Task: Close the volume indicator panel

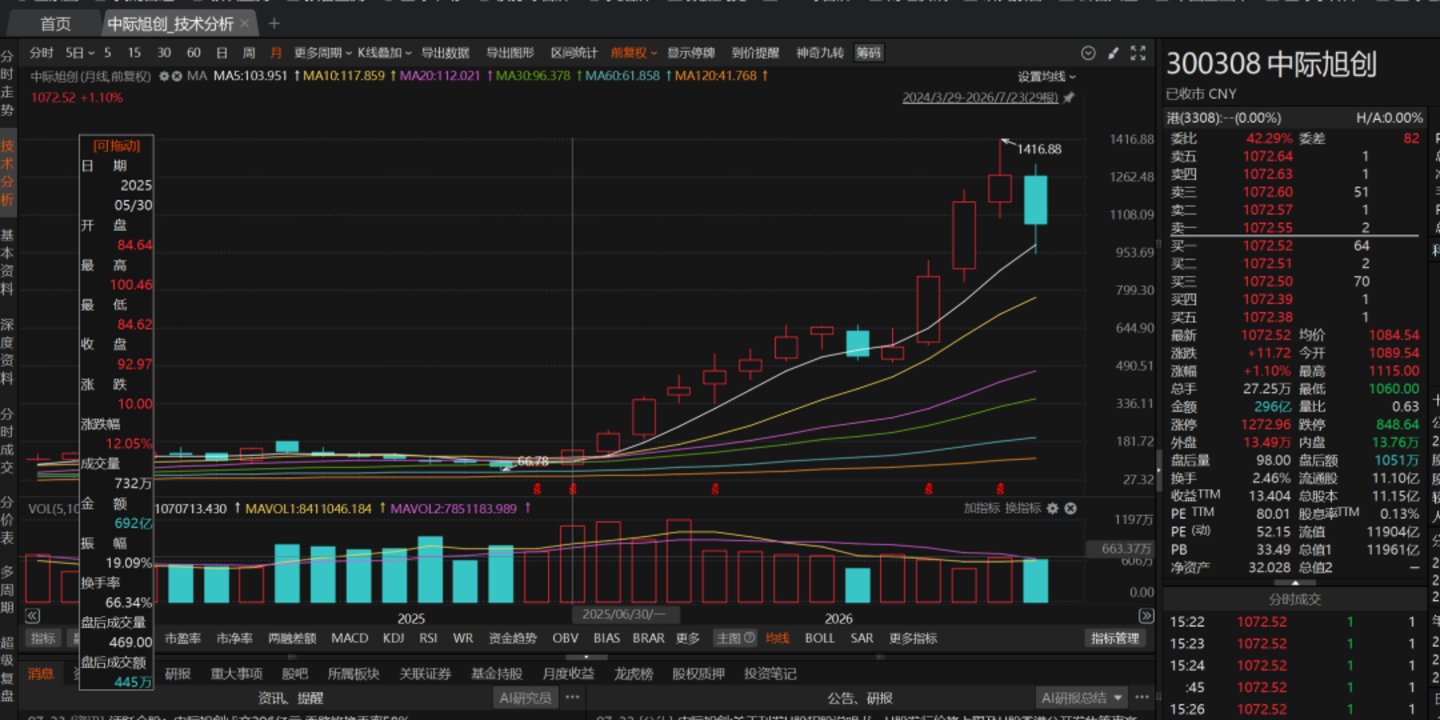Action: [1070, 509]
